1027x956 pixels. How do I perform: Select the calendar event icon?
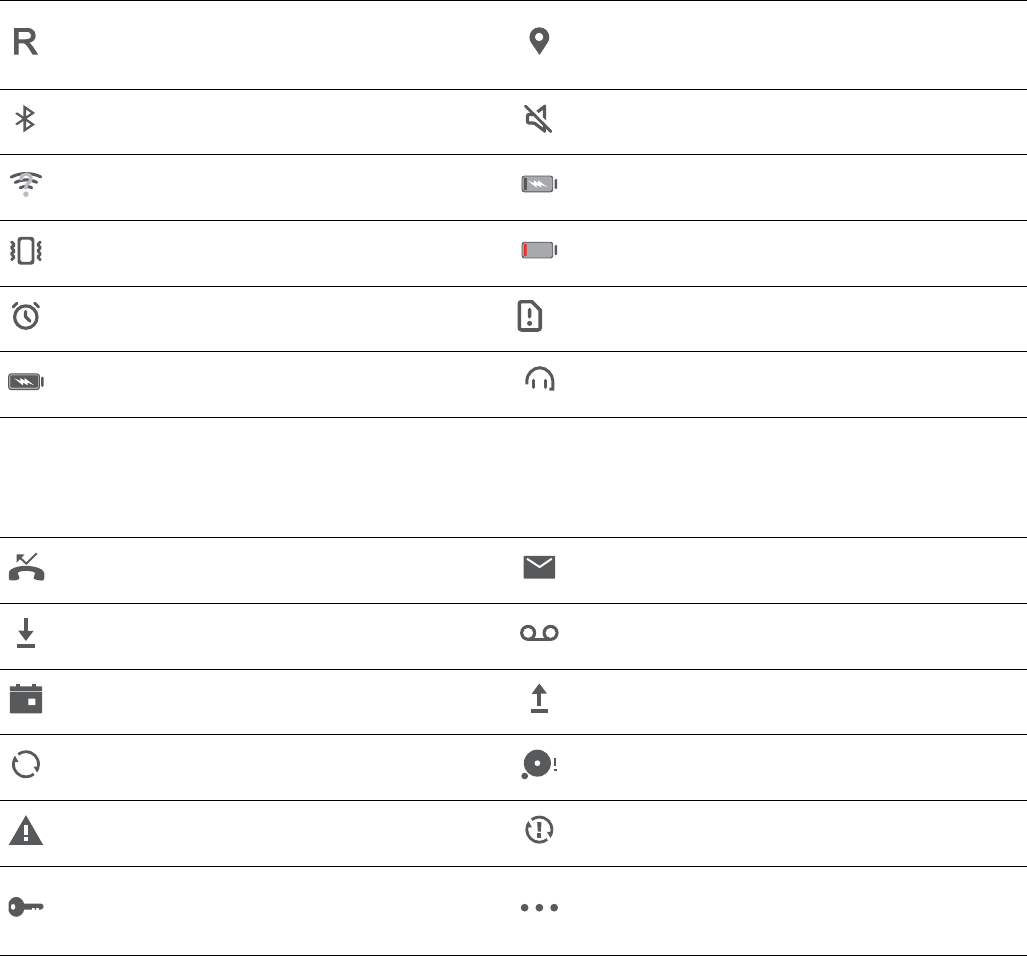[26, 699]
